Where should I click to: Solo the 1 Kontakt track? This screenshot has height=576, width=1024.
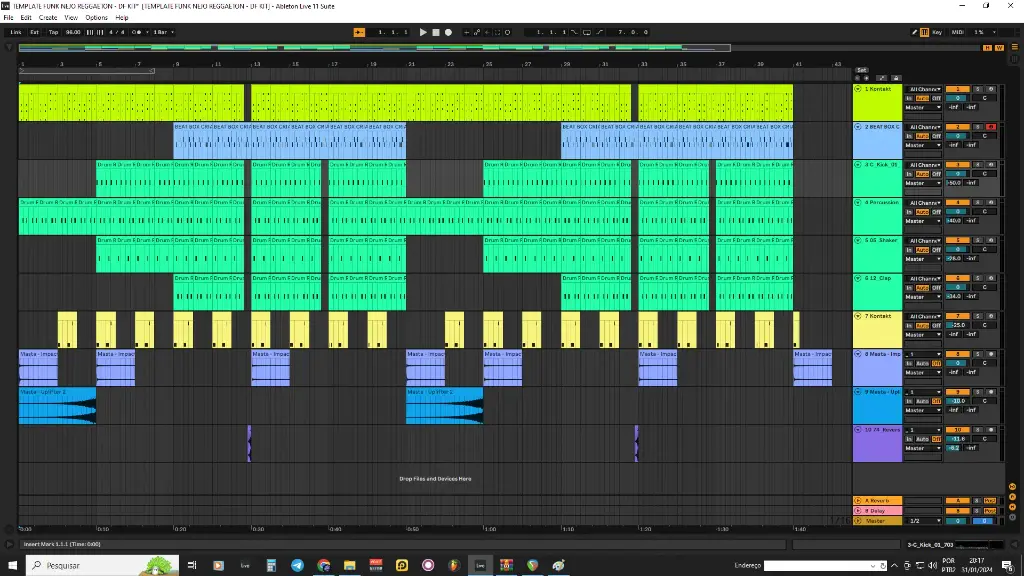978,89
